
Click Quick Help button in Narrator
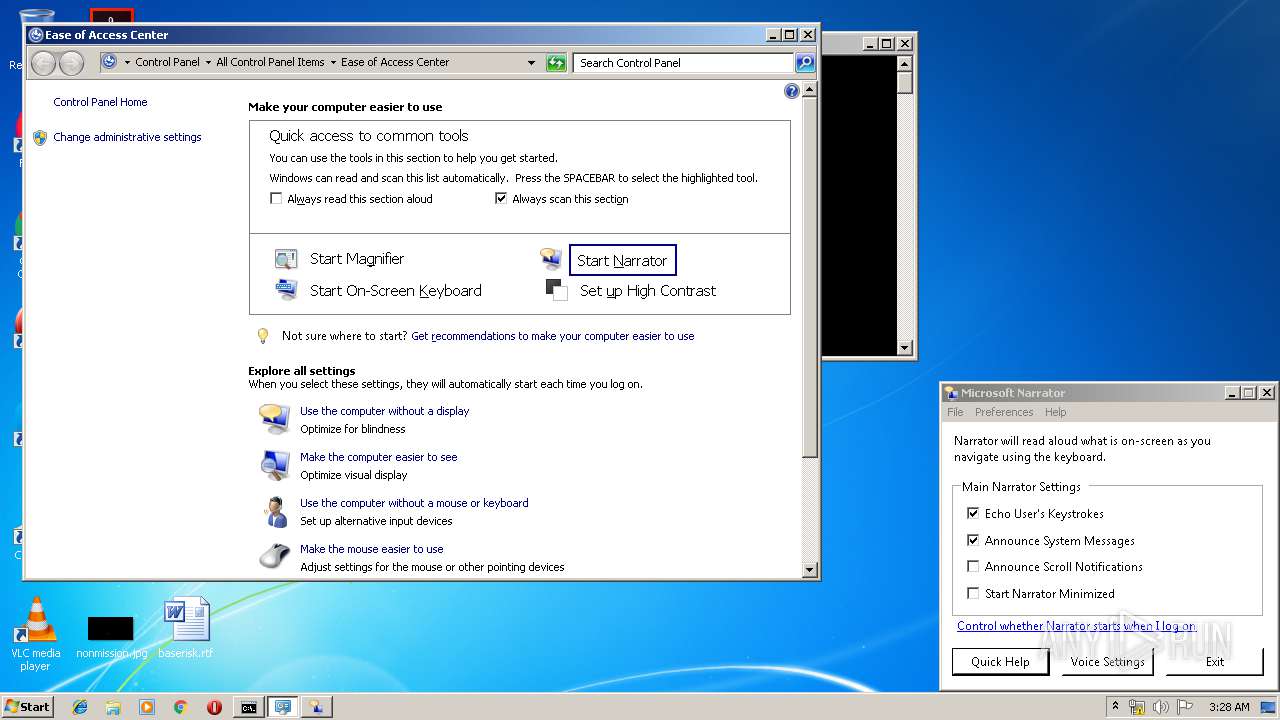[x=1000, y=661]
